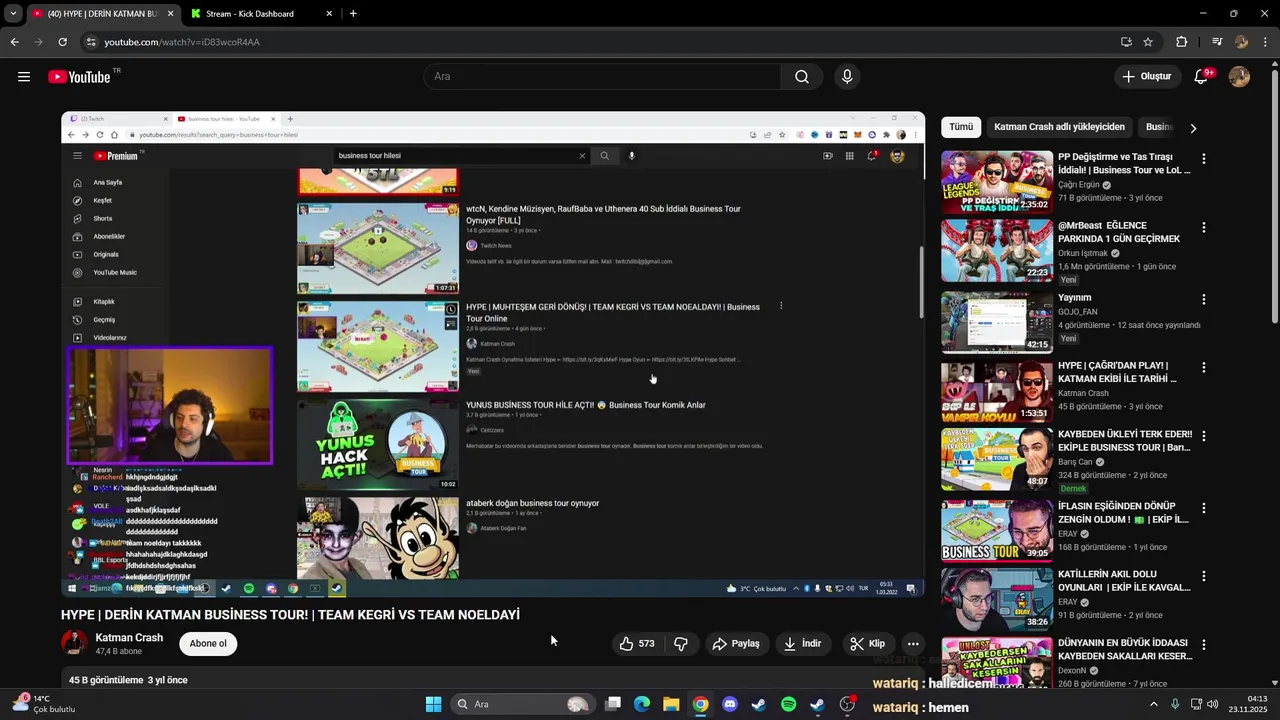Go back to the previous page
Viewport: 1280px width, 720px height.
(14, 42)
